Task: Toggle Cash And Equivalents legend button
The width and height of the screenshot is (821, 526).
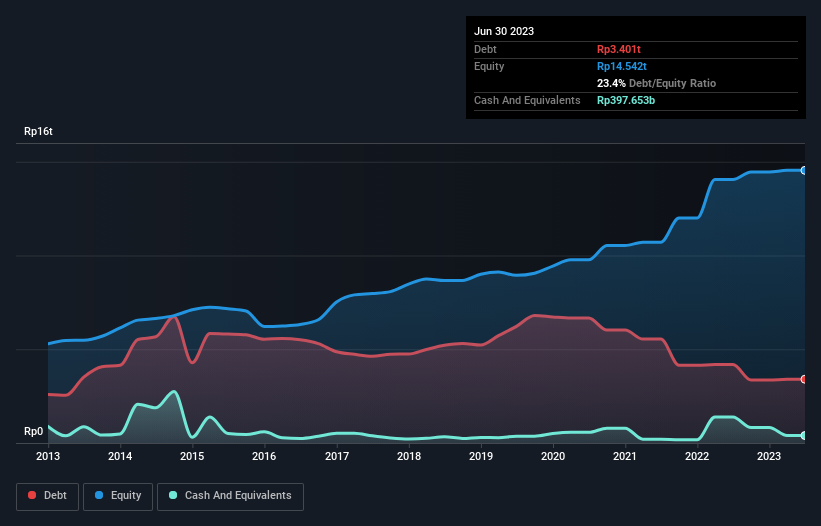Action: click(230, 496)
